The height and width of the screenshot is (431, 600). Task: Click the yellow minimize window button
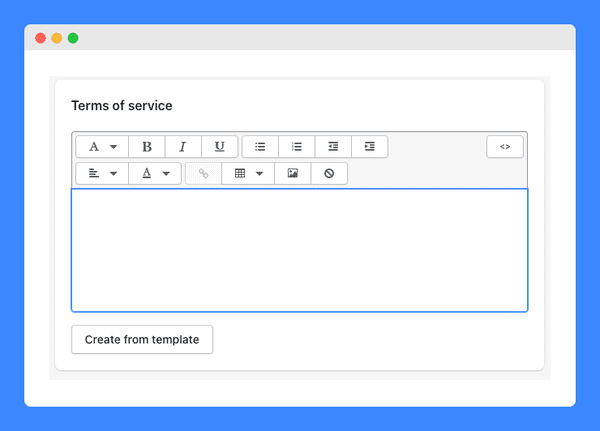pyautogui.click(x=57, y=38)
